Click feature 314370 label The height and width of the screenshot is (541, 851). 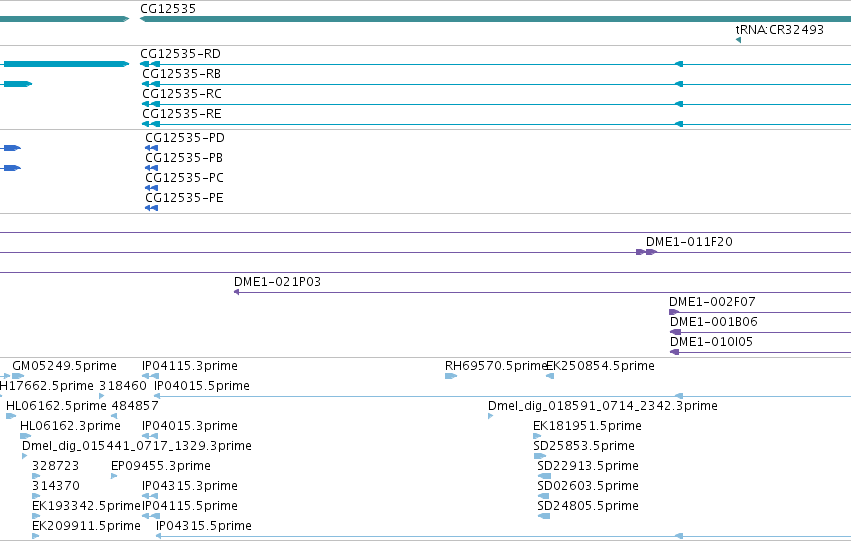pyautogui.click(x=56, y=487)
